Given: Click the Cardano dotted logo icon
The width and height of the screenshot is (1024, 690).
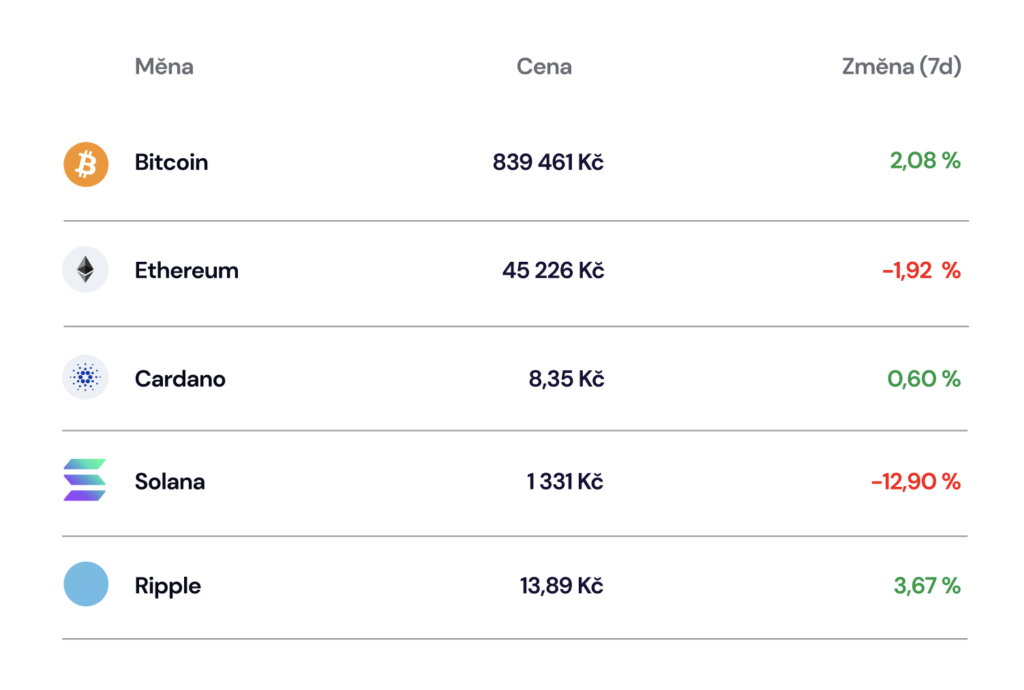Looking at the screenshot, I should click(86, 378).
